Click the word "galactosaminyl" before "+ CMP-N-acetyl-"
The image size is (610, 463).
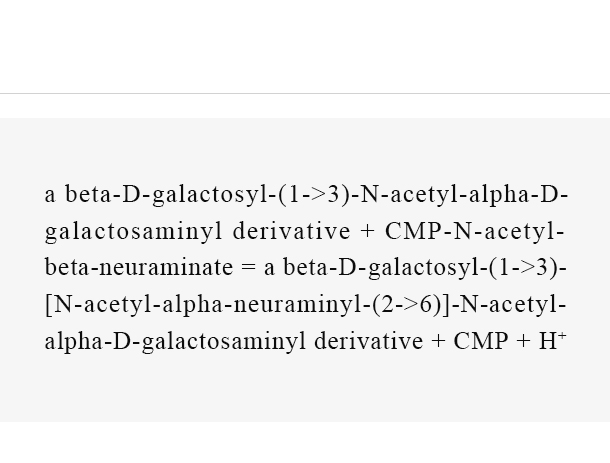(x=133, y=231)
